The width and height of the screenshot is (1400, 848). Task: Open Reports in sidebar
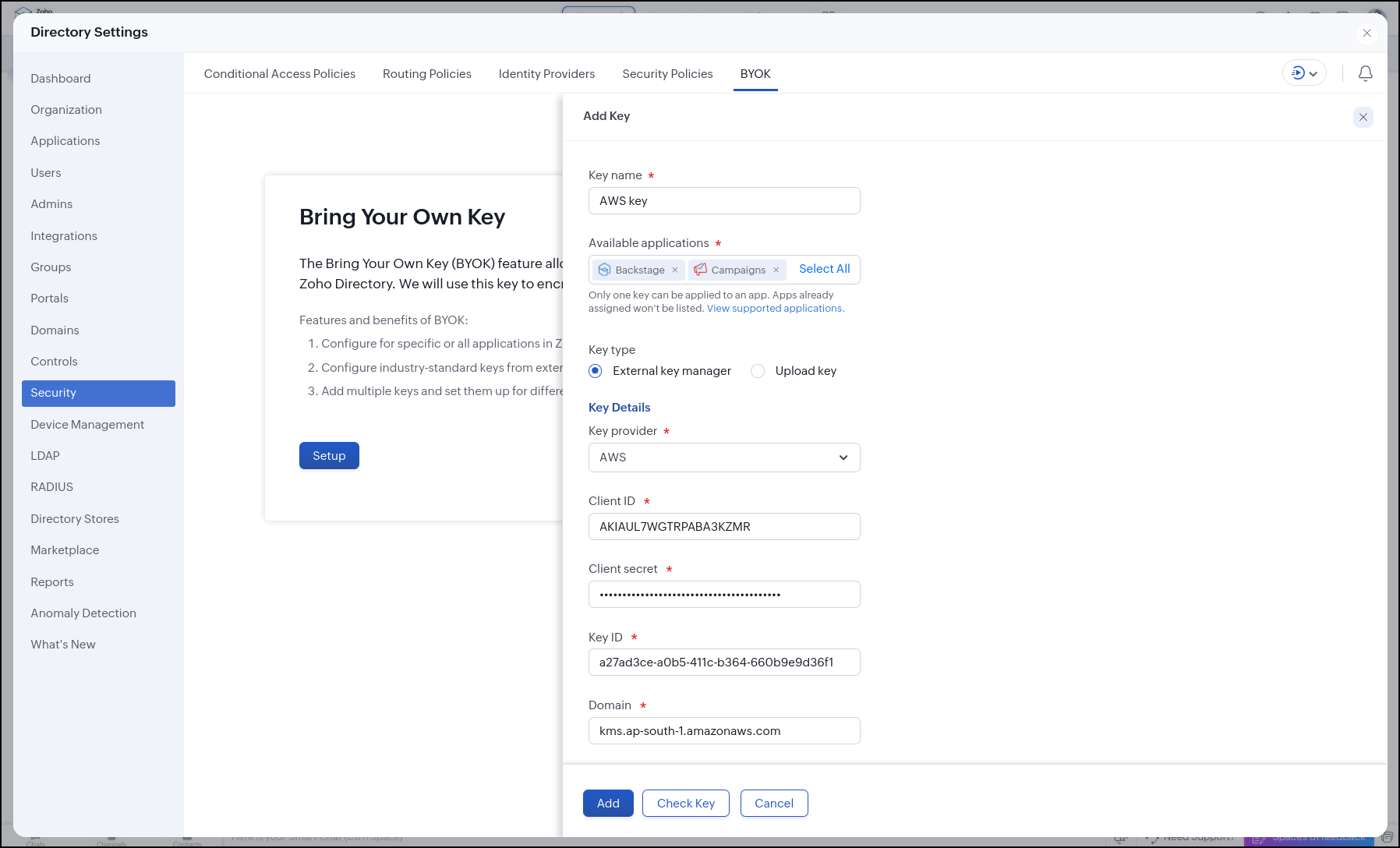pos(98,582)
